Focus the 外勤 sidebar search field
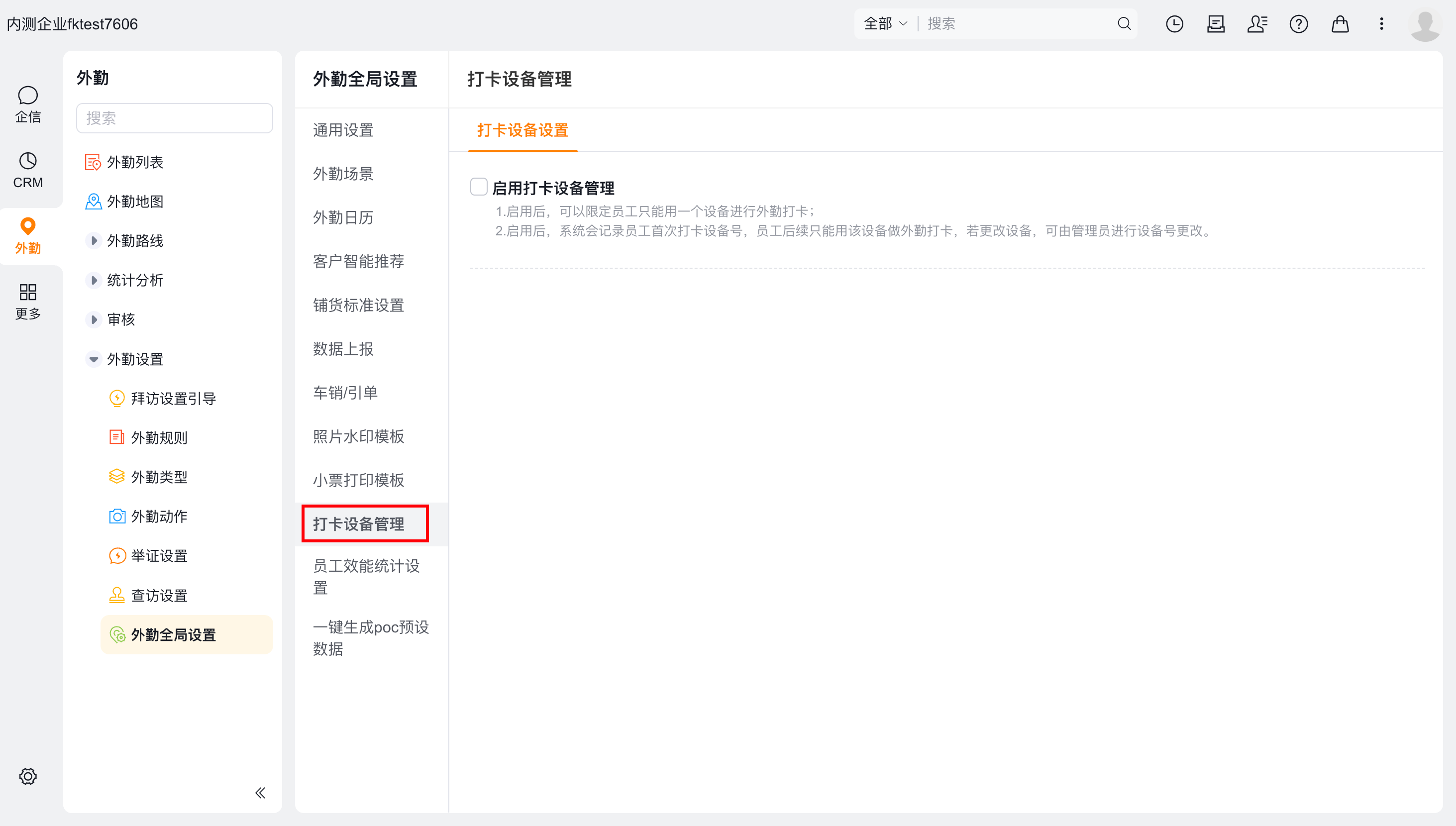This screenshot has width=1456, height=826. [175, 118]
